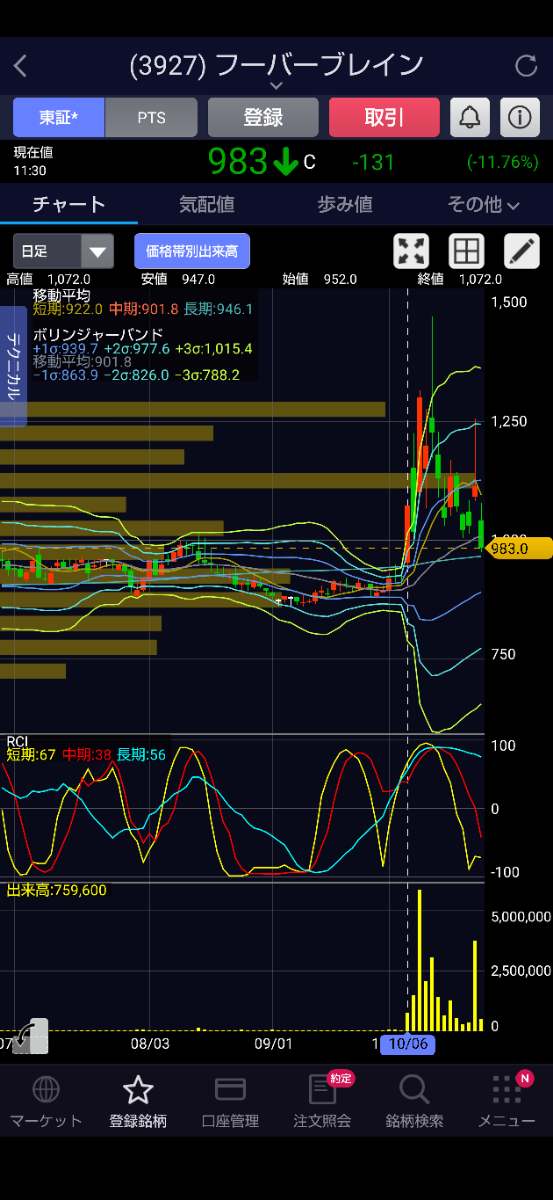Expand the その他 tab menu

[x=484, y=204]
